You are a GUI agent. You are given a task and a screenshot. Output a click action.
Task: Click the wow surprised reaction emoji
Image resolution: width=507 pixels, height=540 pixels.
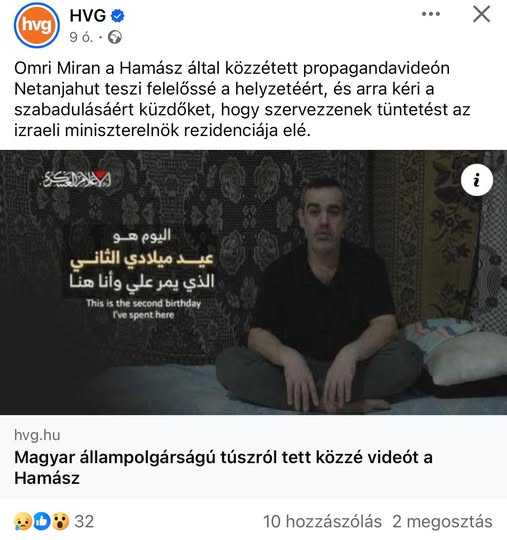coord(60,521)
